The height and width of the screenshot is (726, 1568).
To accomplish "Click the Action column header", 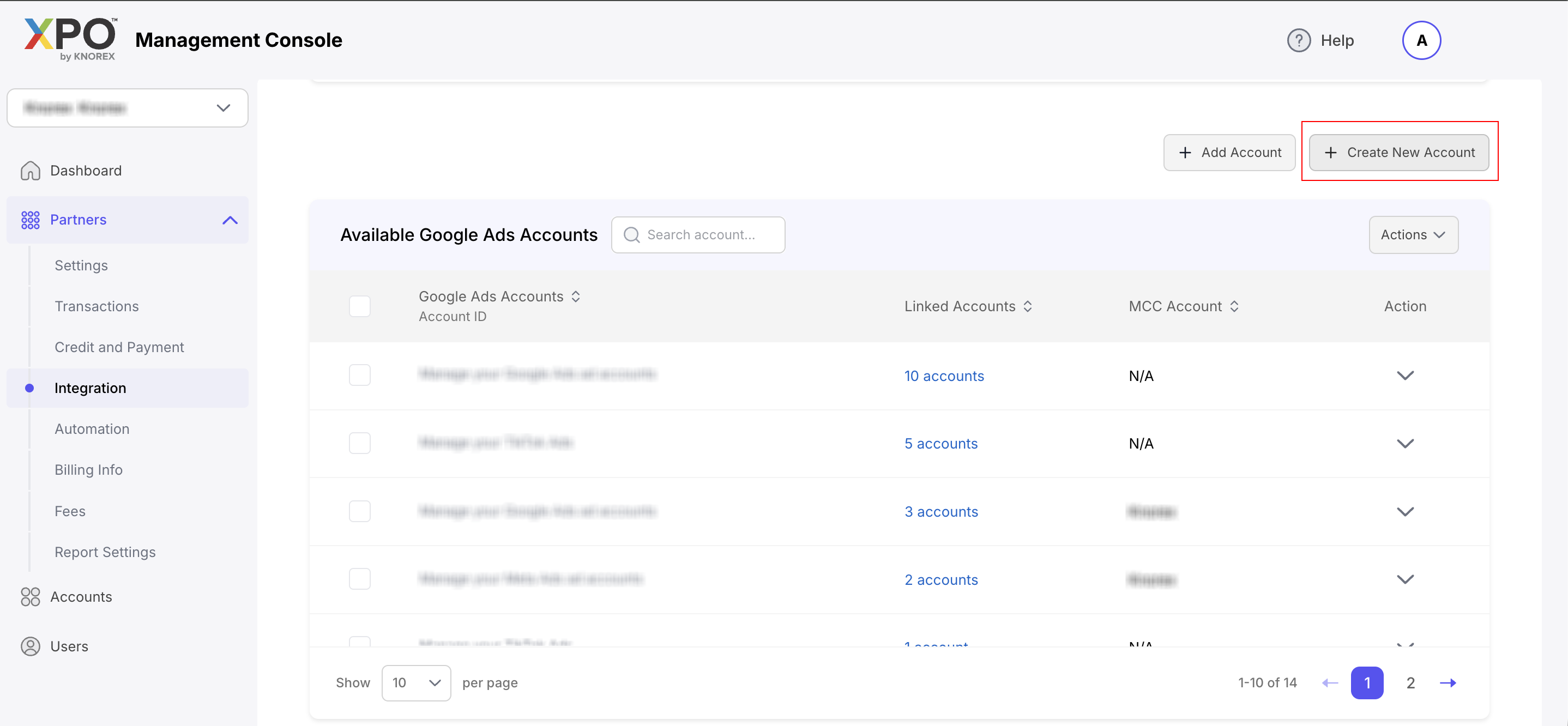I will (x=1404, y=306).
